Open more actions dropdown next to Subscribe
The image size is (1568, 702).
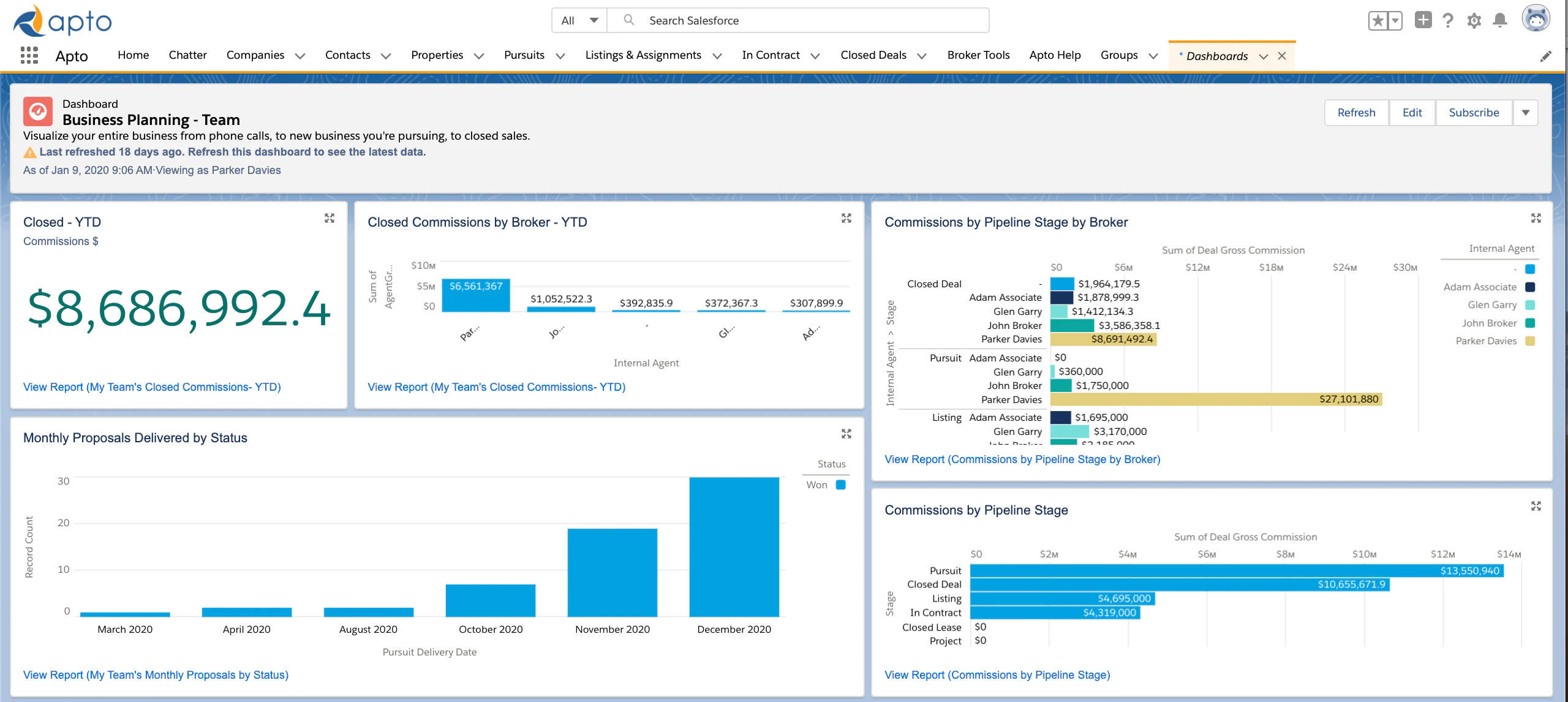tap(1526, 113)
